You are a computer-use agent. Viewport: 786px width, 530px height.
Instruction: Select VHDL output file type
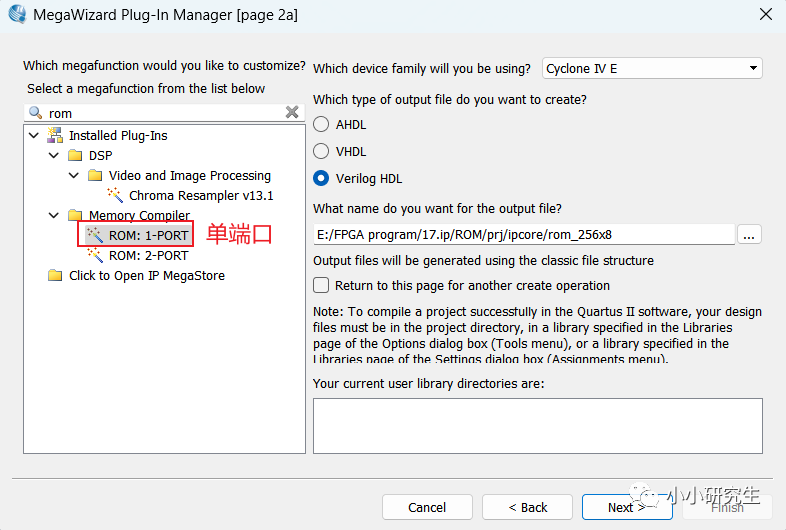pyautogui.click(x=321, y=151)
